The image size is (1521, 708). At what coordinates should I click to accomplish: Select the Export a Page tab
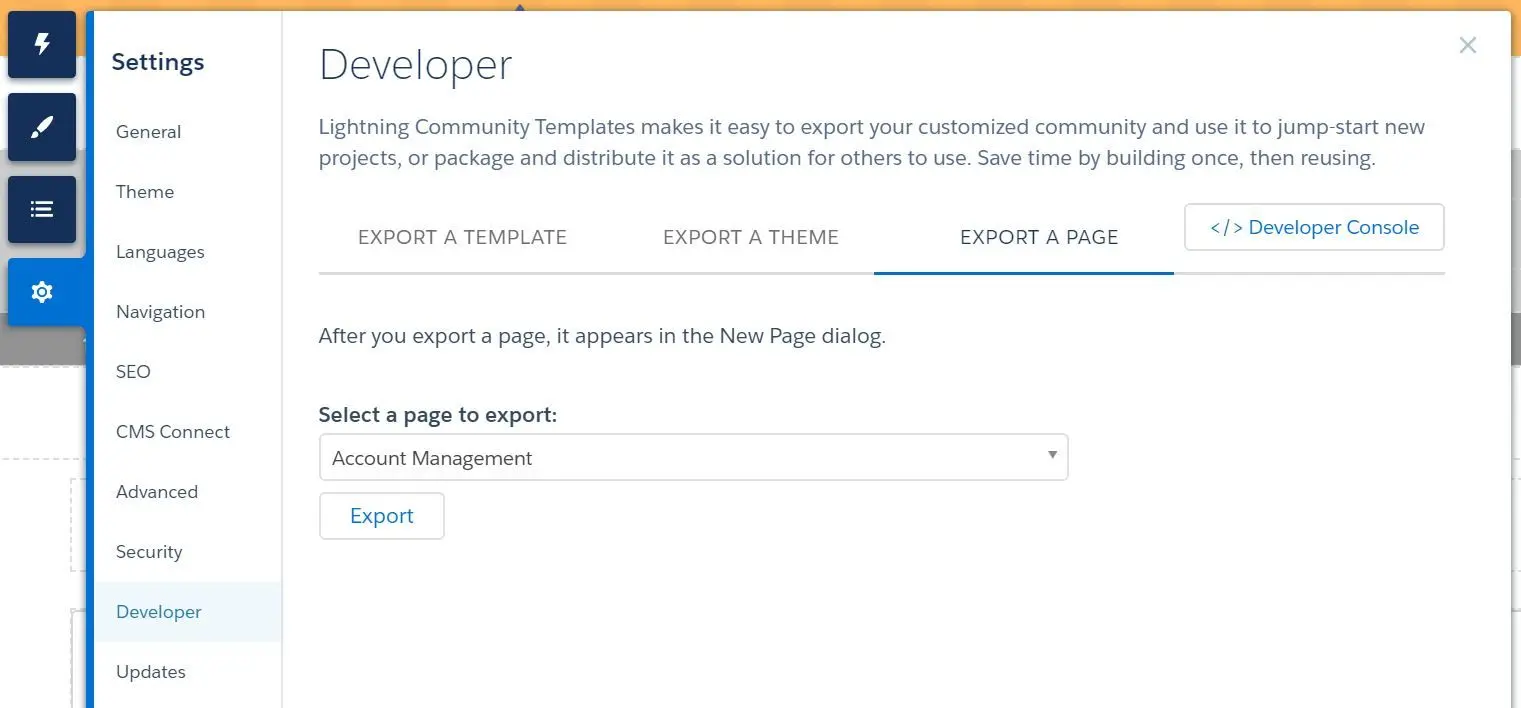tap(1039, 238)
